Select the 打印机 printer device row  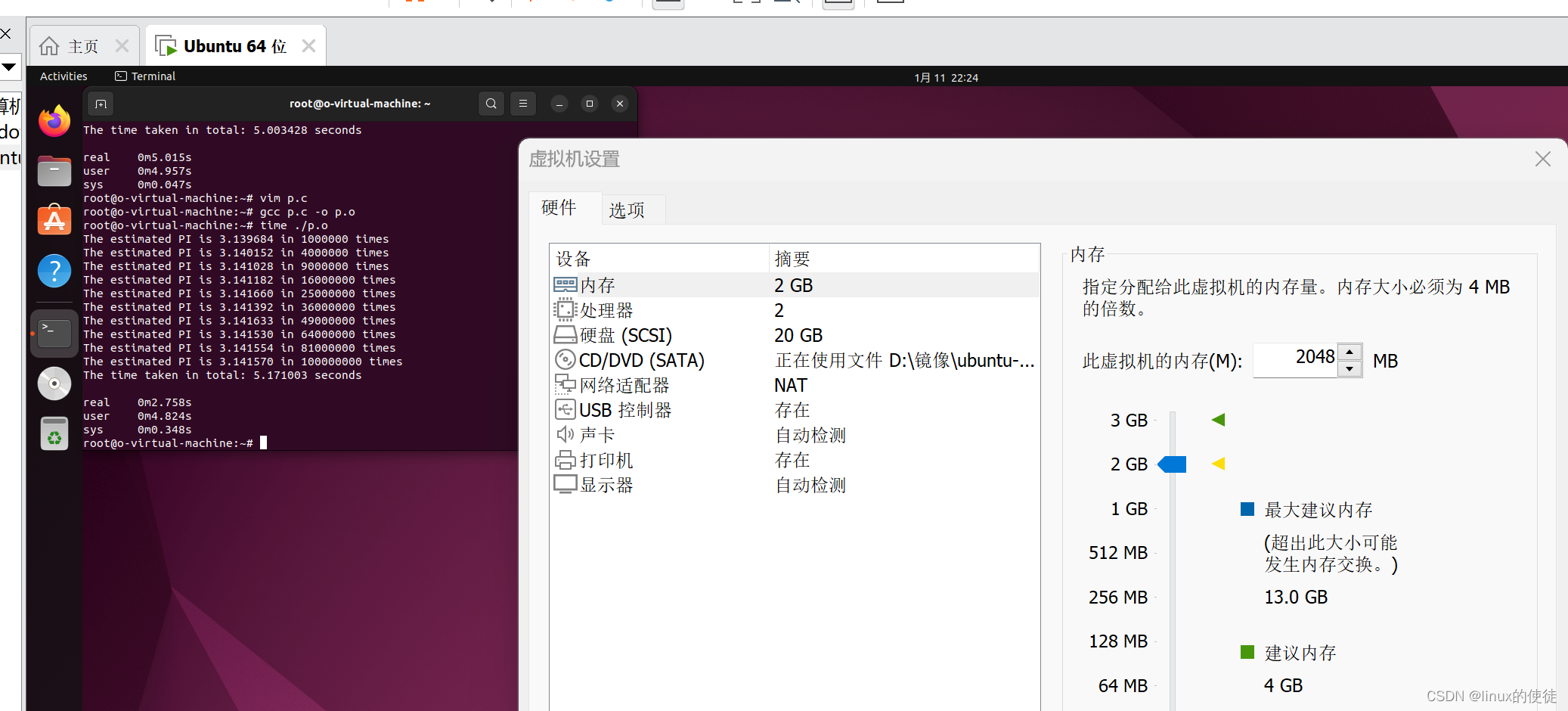(795, 460)
